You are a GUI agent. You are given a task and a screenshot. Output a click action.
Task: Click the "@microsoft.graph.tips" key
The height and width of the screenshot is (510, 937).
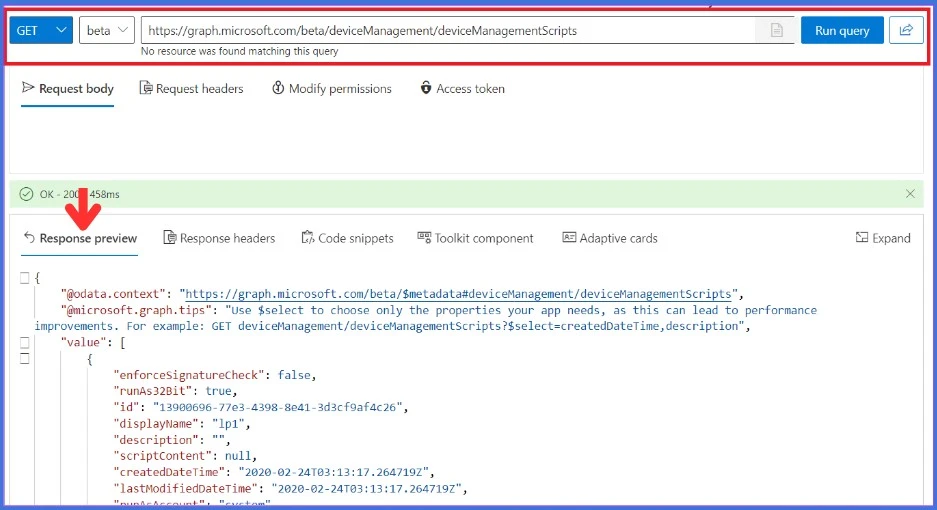pos(136,310)
